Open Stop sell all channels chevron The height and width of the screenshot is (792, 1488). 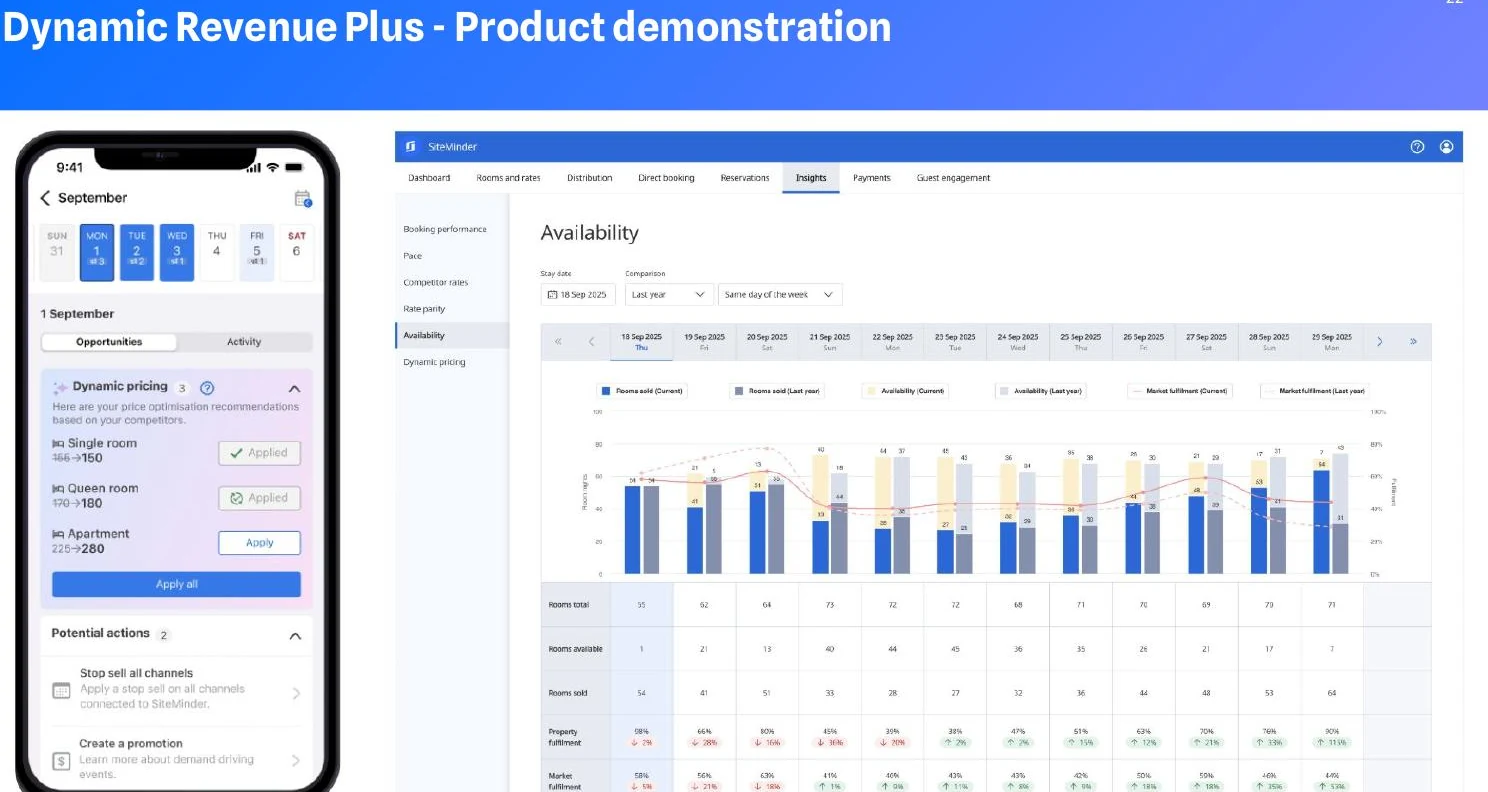coord(296,693)
